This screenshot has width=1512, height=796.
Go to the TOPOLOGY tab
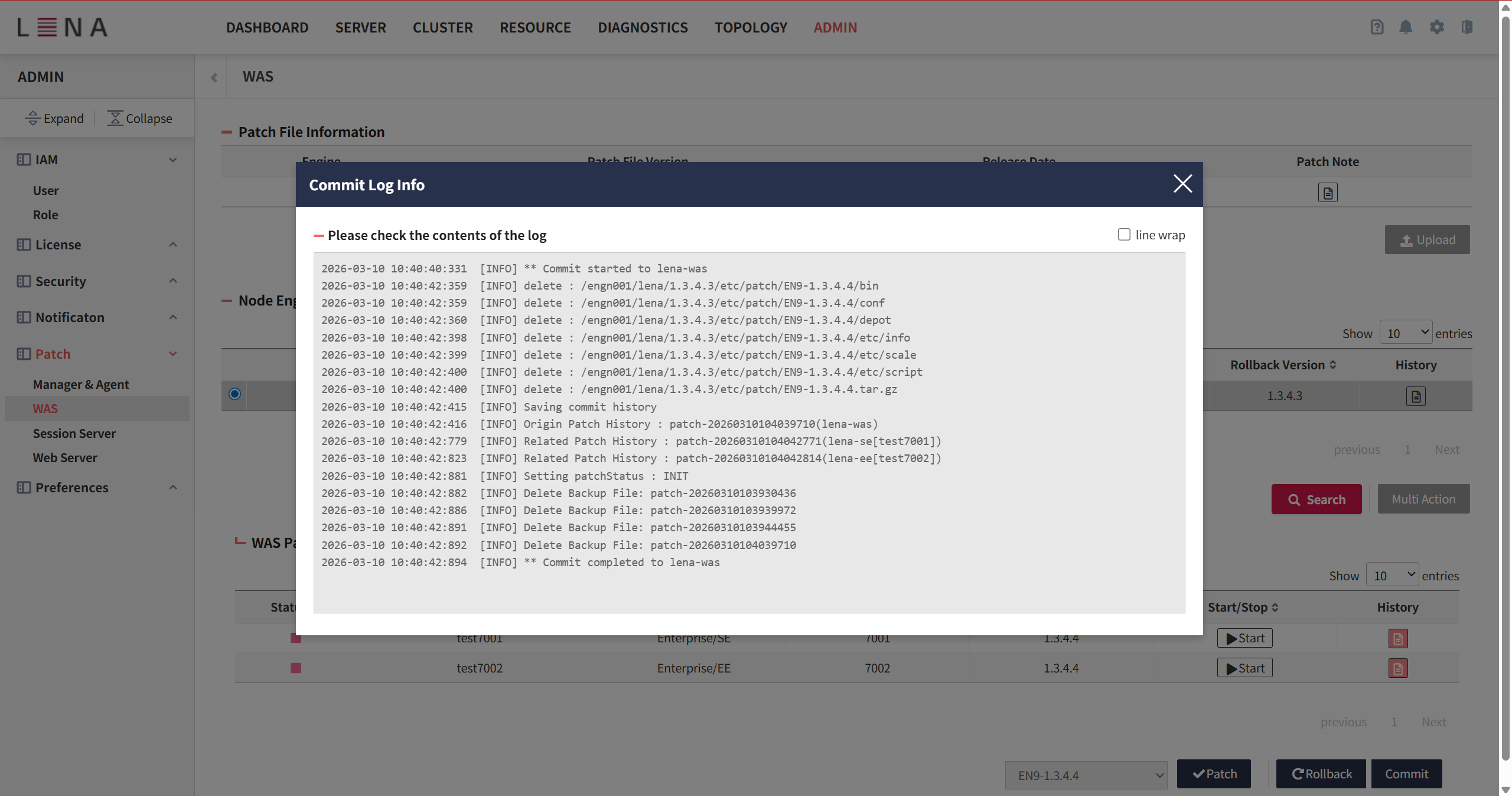[751, 27]
